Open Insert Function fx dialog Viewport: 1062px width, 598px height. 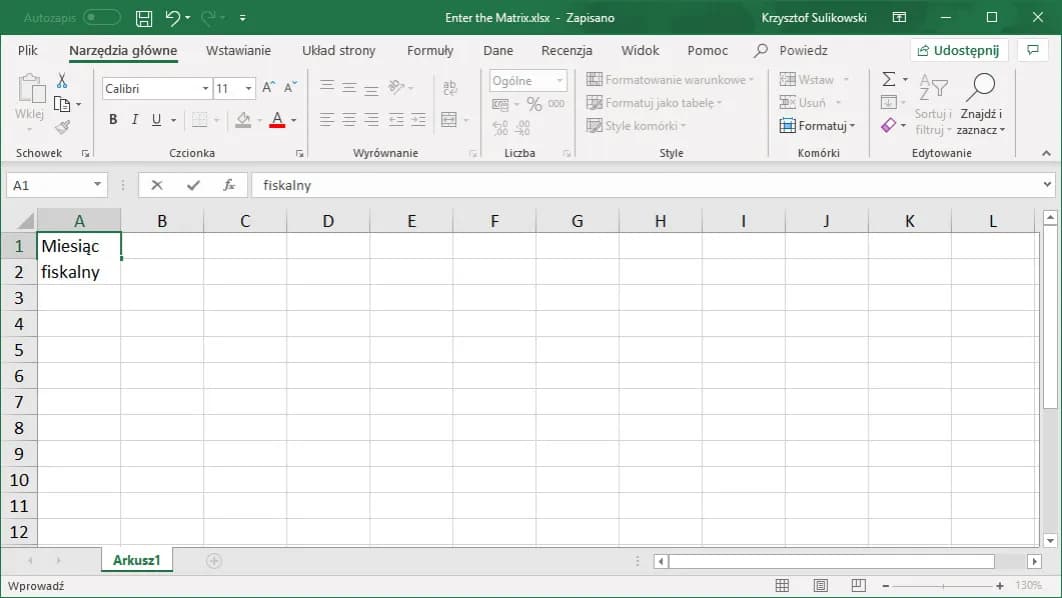point(229,185)
